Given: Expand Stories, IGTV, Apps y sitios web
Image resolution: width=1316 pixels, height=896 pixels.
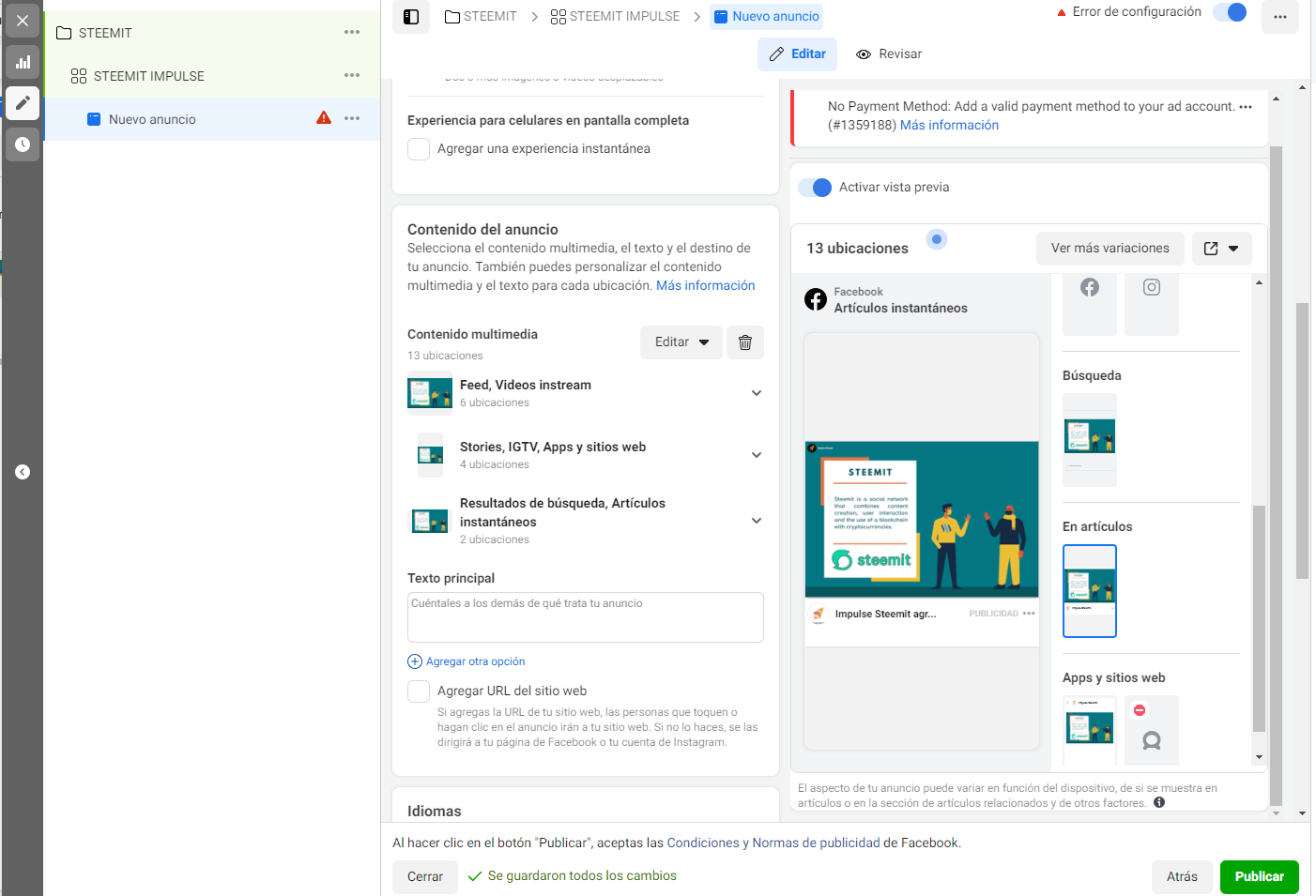Looking at the screenshot, I should (757, 455).
